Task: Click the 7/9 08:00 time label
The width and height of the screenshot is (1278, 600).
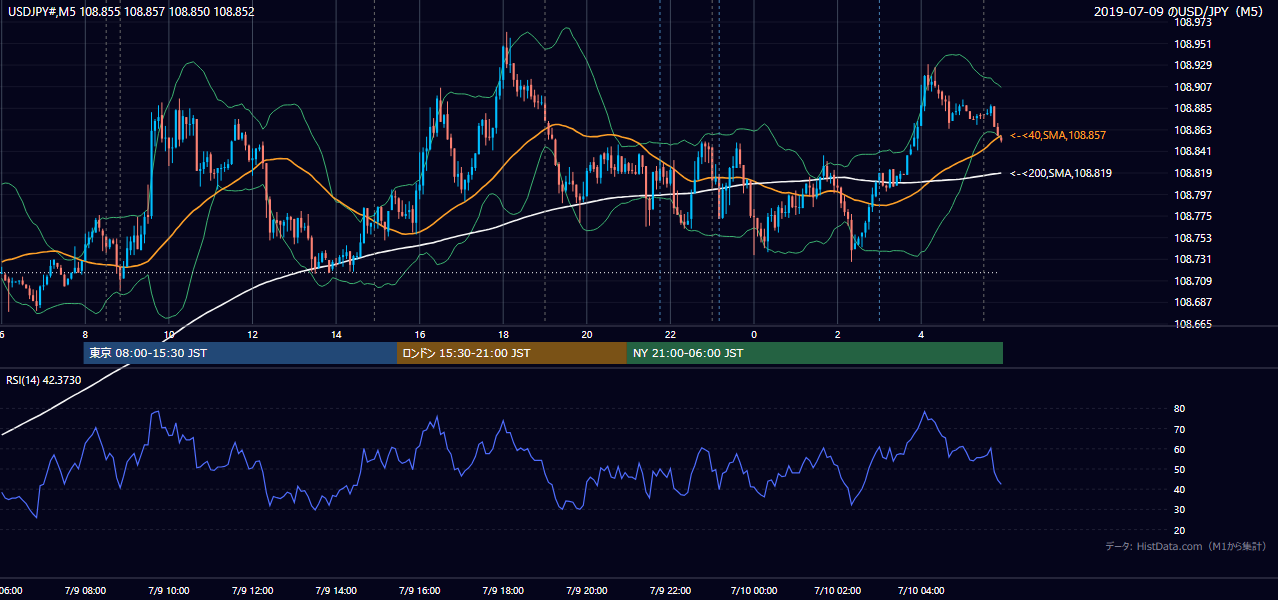Action: [85, 591]
